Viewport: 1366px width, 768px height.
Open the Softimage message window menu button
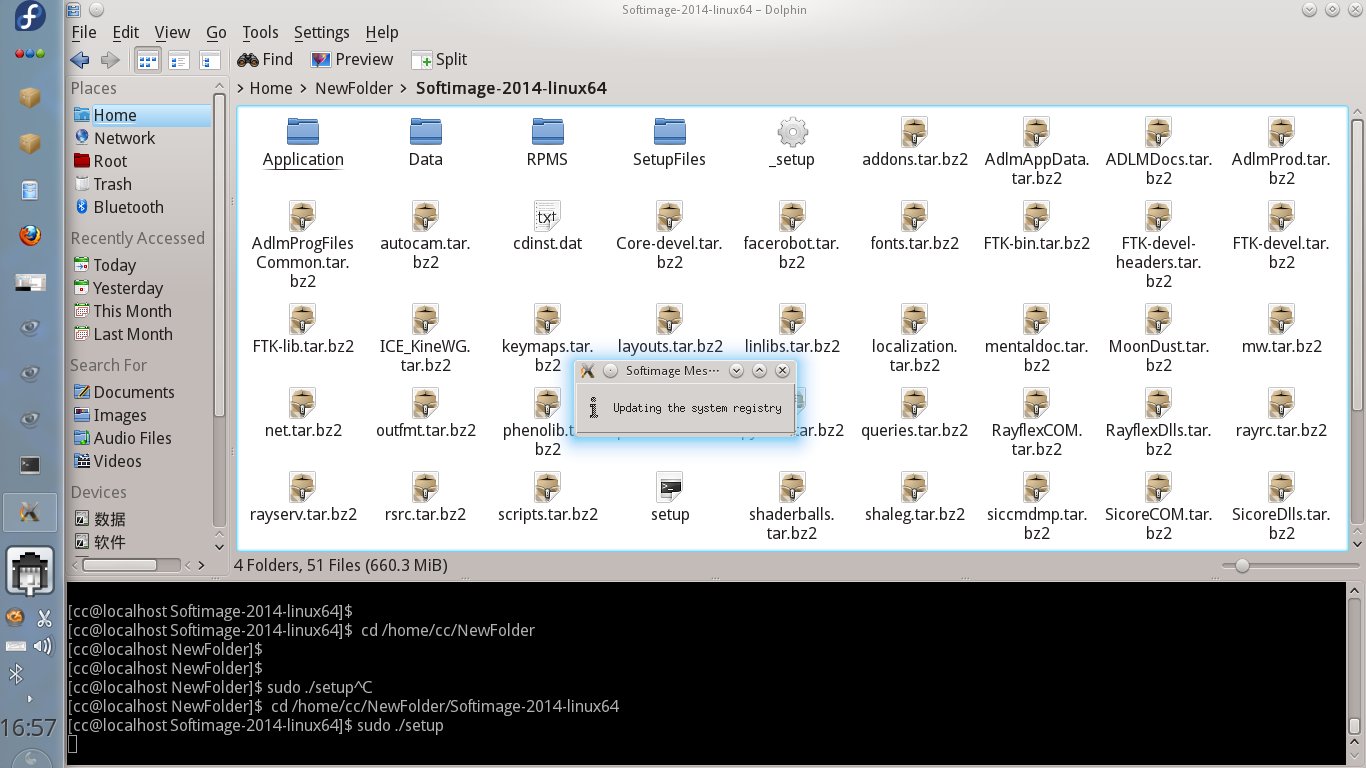(x=588, y=370)
